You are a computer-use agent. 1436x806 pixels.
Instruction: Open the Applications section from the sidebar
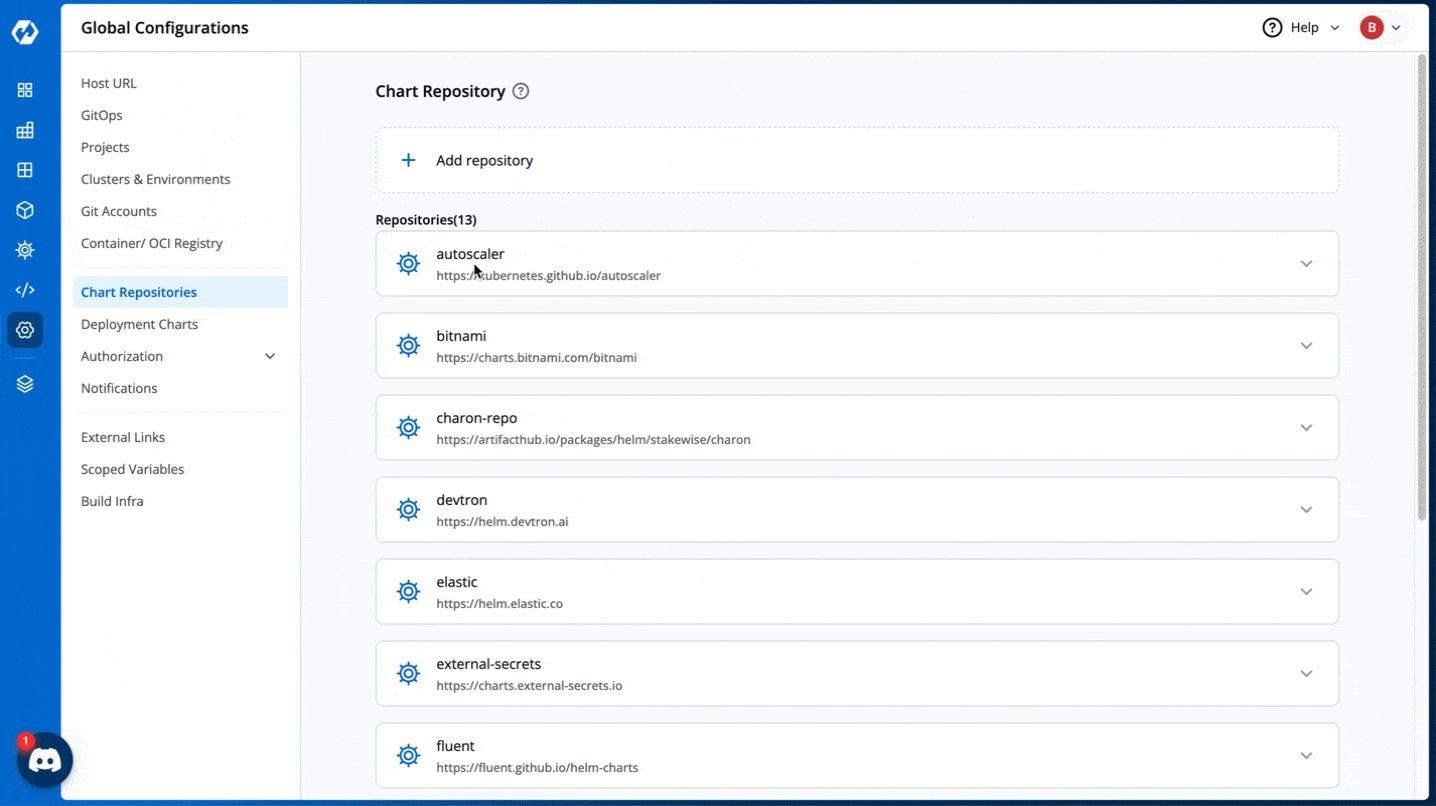24,90
